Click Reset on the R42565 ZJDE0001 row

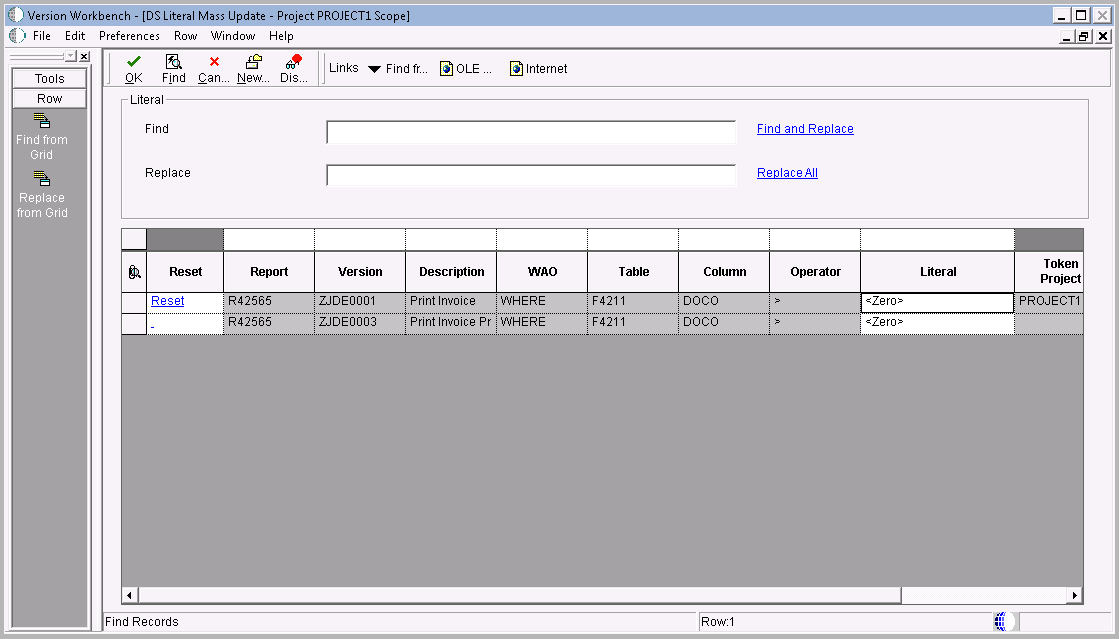coord(167,300)
